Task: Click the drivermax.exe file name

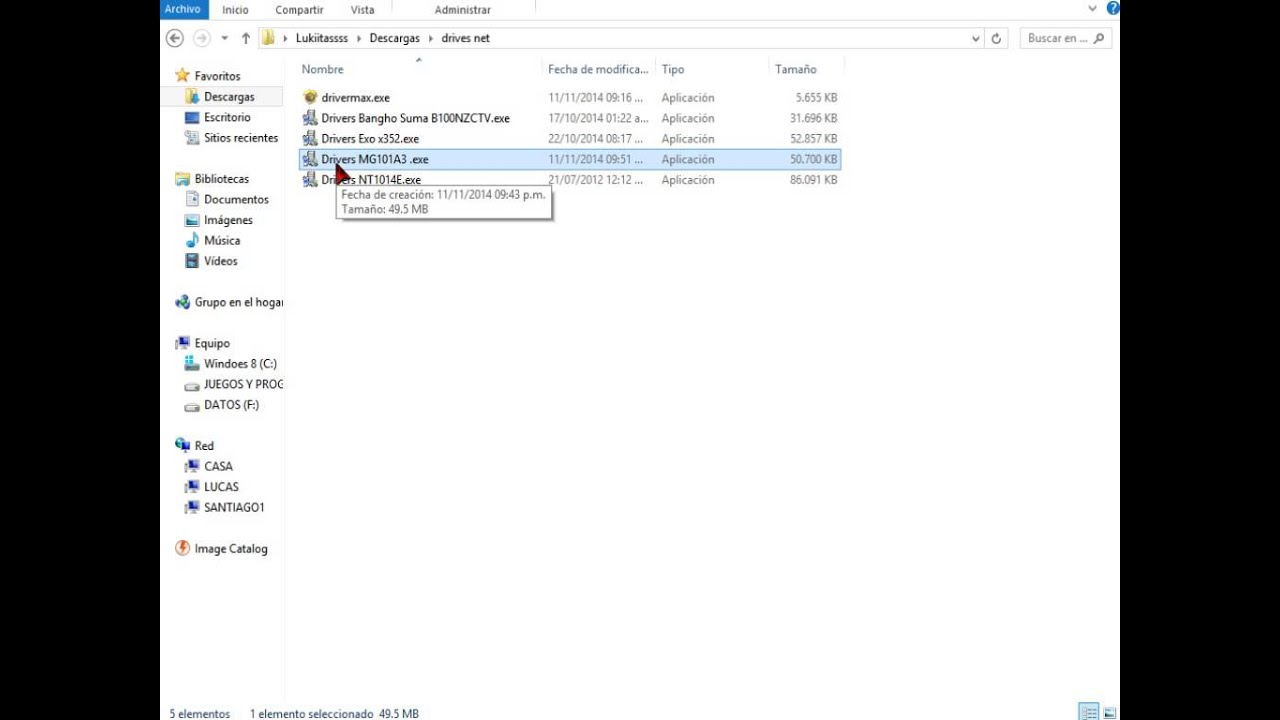Action: tap(355, 98)
